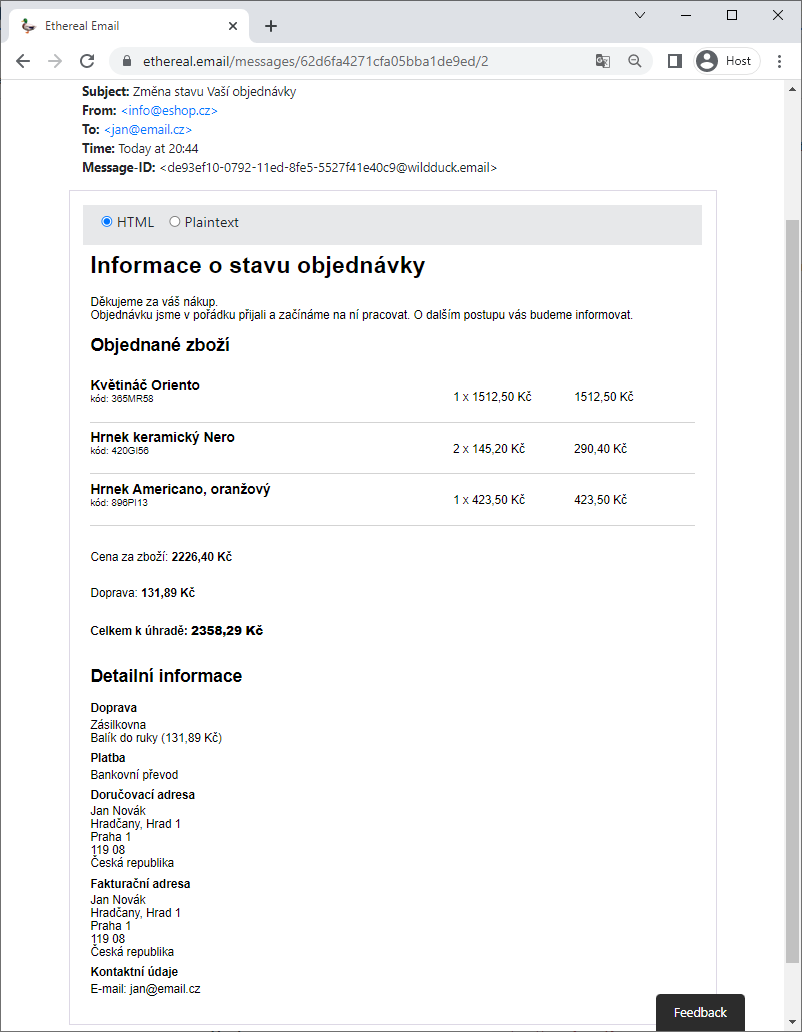The width and height of the screenshot is (802, 1032).
Task: Click the 'Today at 20:44' time
Action: pyautogui.click(x=159, y=149)
